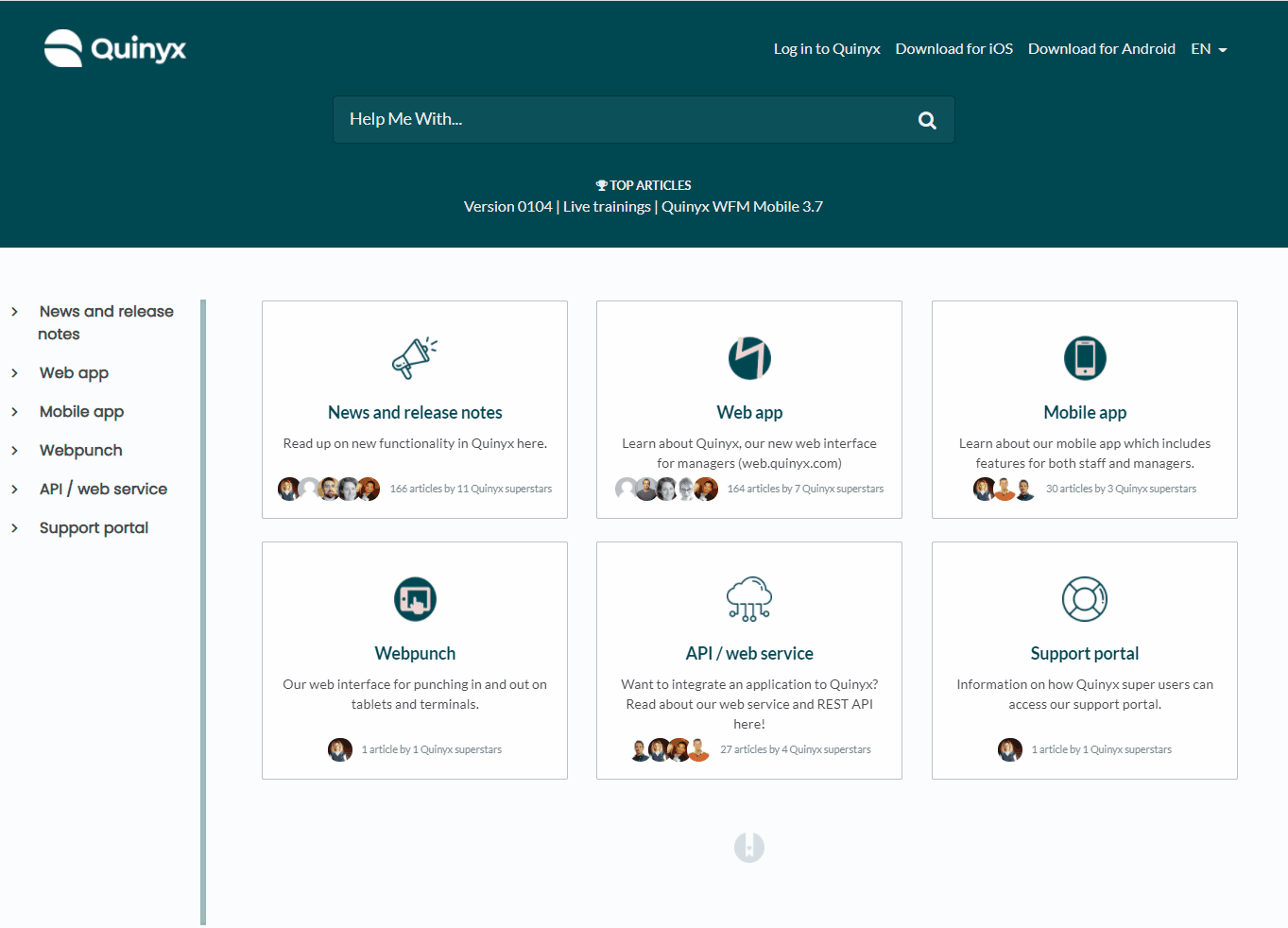Open Download for Android link
This screenshot has width=1288, height=928.
1102,49
